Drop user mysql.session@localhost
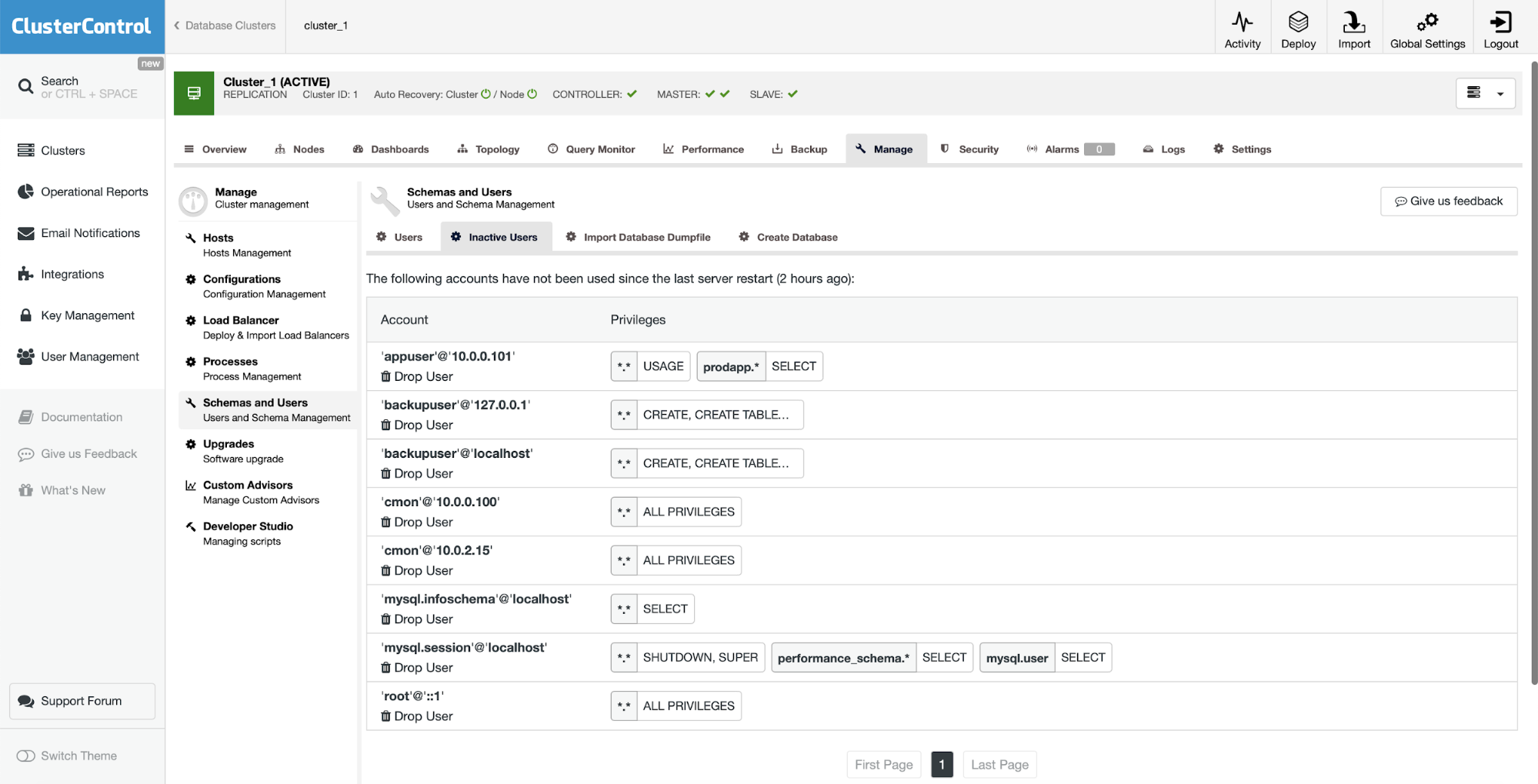1538x784 pixels. coord(417,667)
